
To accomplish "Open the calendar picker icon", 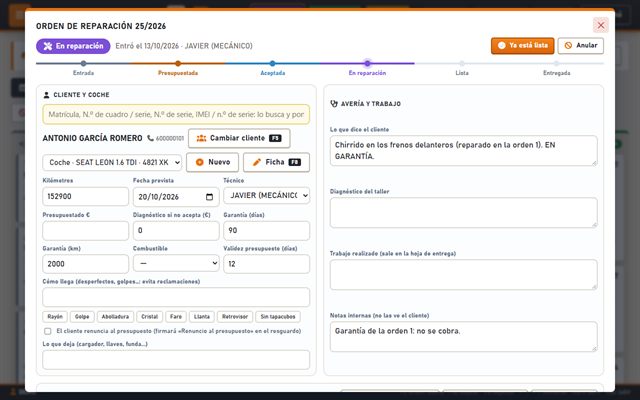I will [x=209, y=197].
